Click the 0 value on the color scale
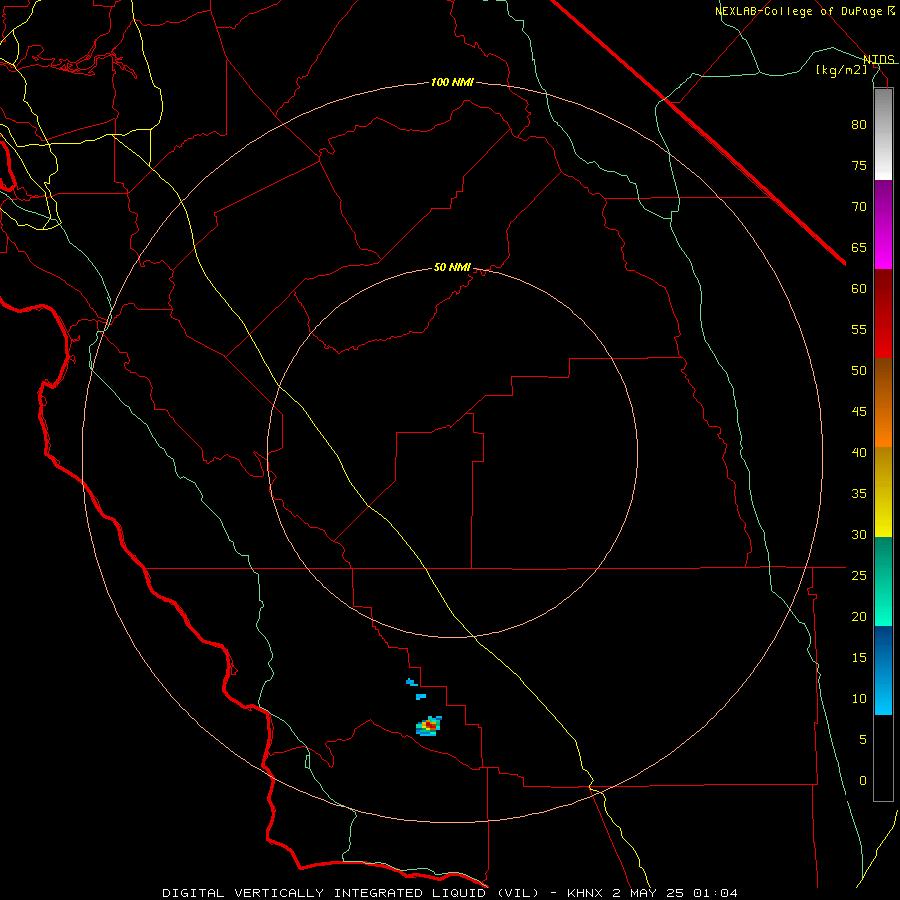Viewport: 900px width, 900px height. click(863, 781)
